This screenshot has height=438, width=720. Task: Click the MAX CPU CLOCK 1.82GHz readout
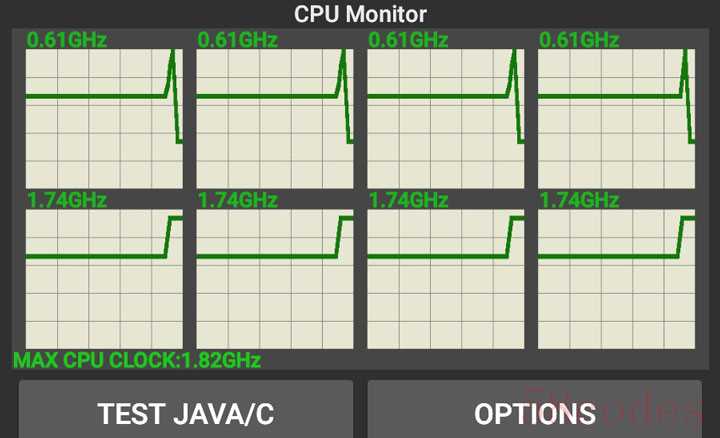click(x=137, y=360)
